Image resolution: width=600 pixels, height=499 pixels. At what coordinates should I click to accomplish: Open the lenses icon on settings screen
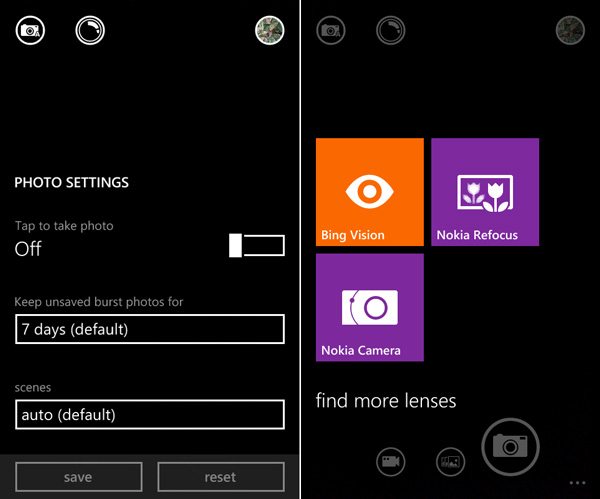point(90,31)
